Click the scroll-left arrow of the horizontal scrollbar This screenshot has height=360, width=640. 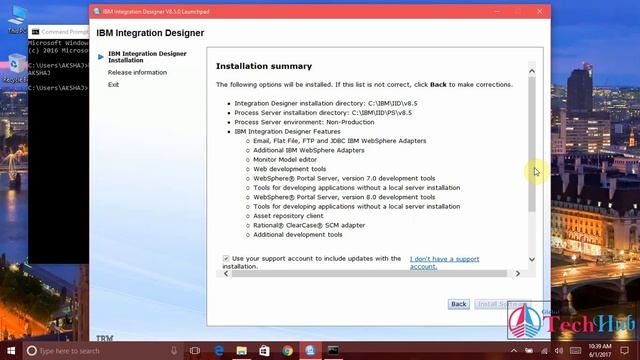tap(226, 273)
